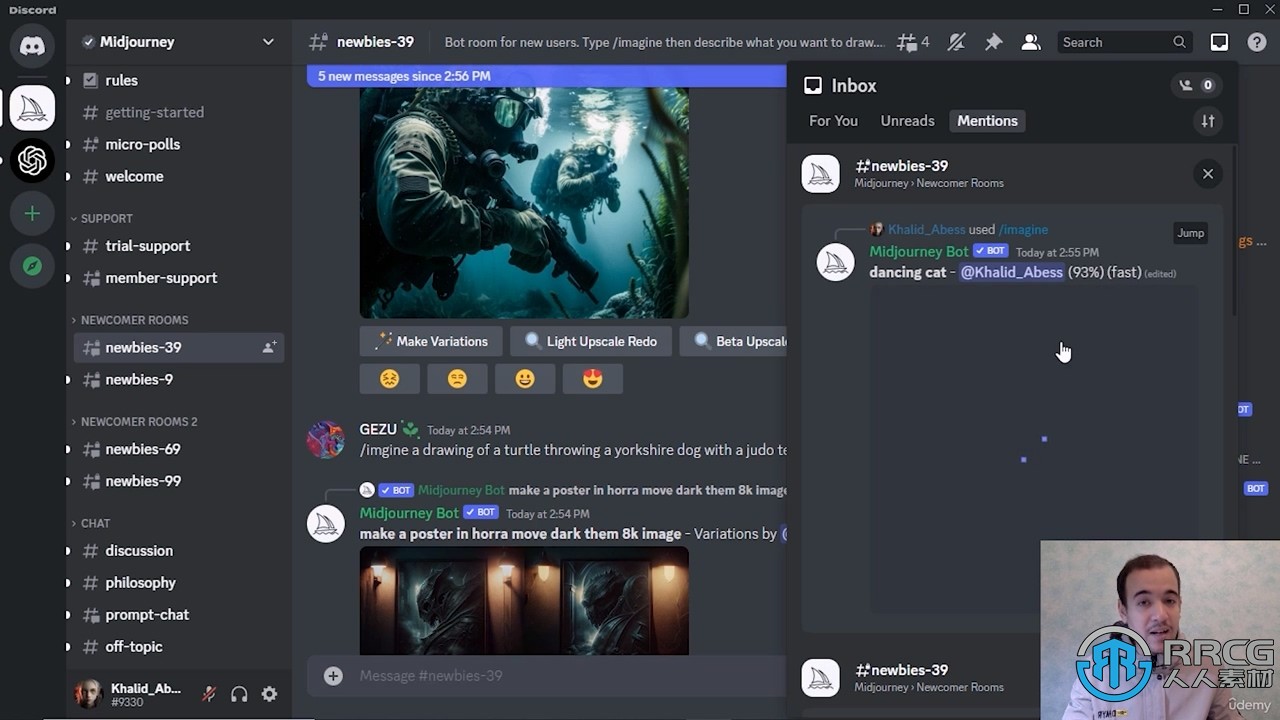Switch to For You inbox tab
This screenshot has width=1280, height=720.
(x=833, y=121)
